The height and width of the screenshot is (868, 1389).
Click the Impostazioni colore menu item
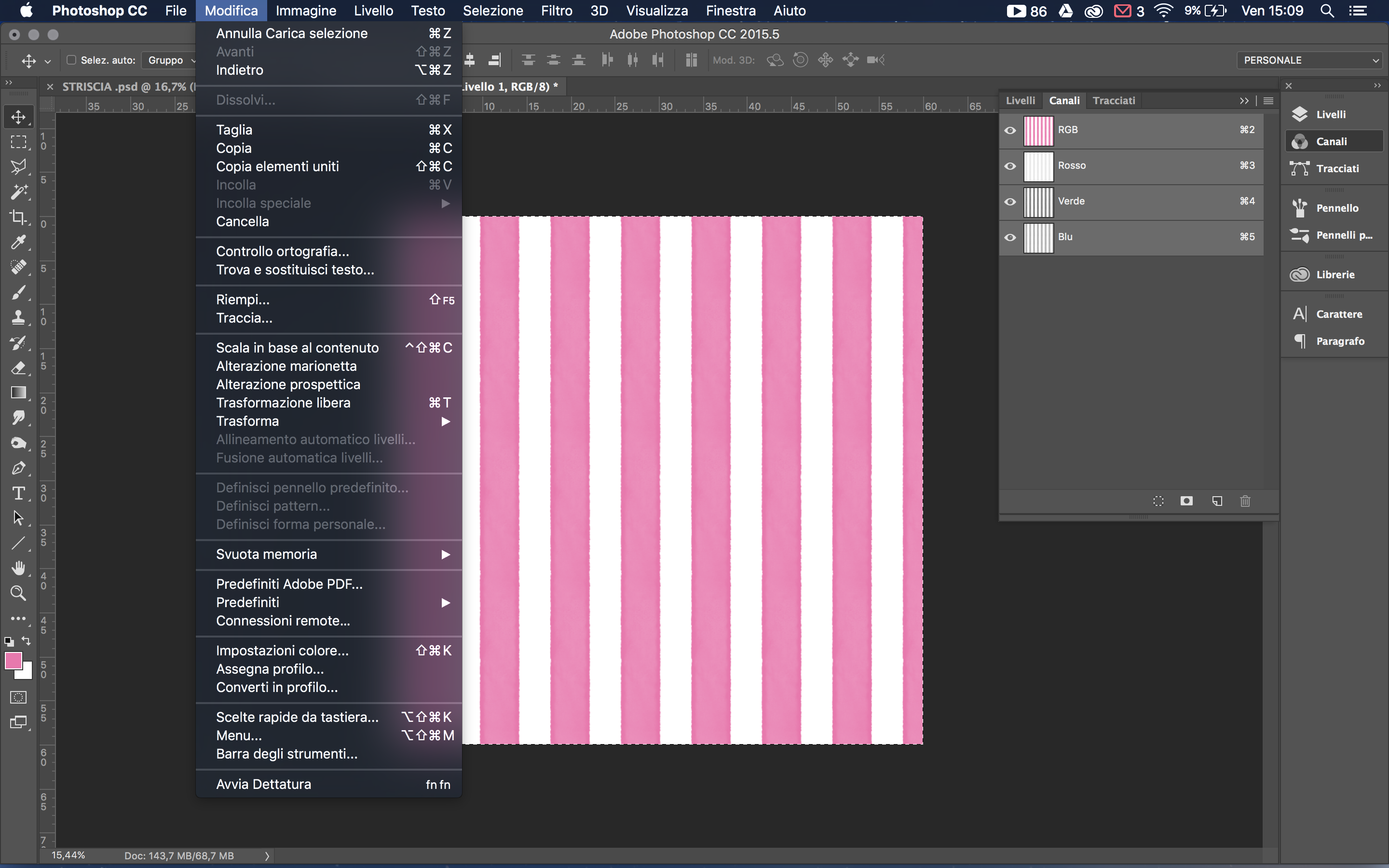[x=282, y=651]
